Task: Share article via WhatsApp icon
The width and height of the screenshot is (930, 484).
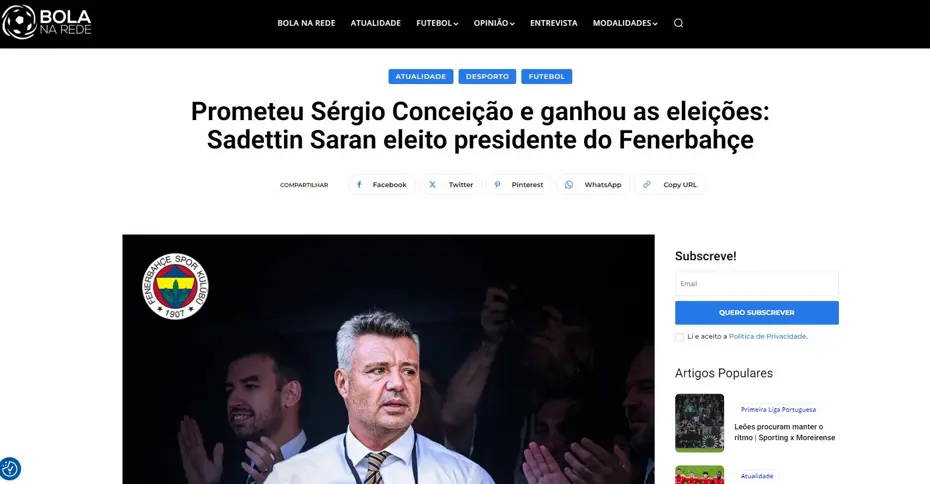Action: pos(569,184)
